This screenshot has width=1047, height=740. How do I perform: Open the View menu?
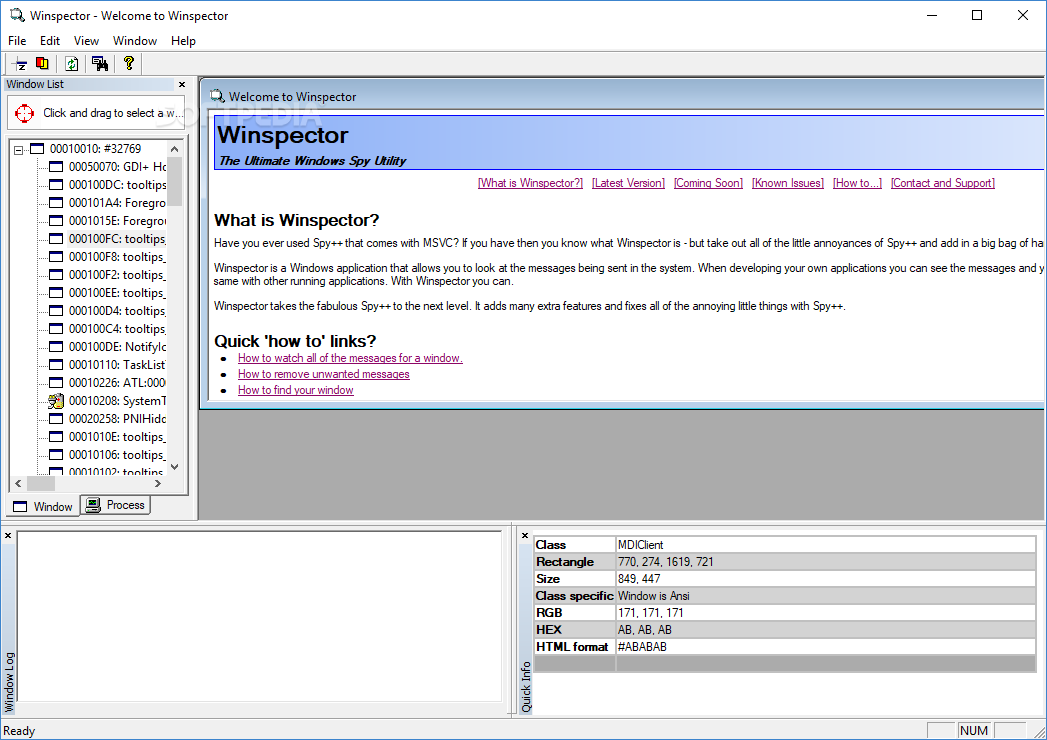point(86,41)
